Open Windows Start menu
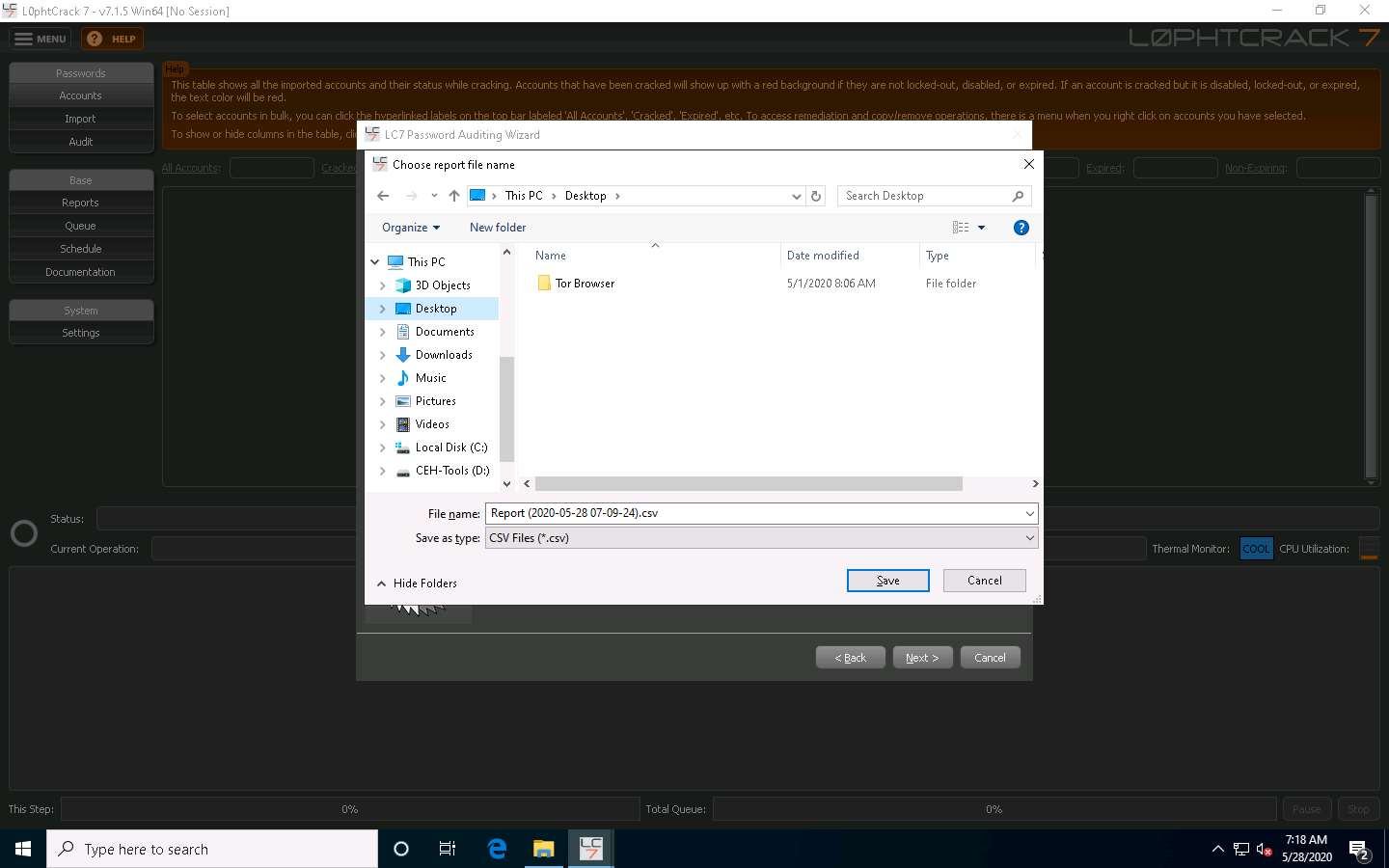 23,849
